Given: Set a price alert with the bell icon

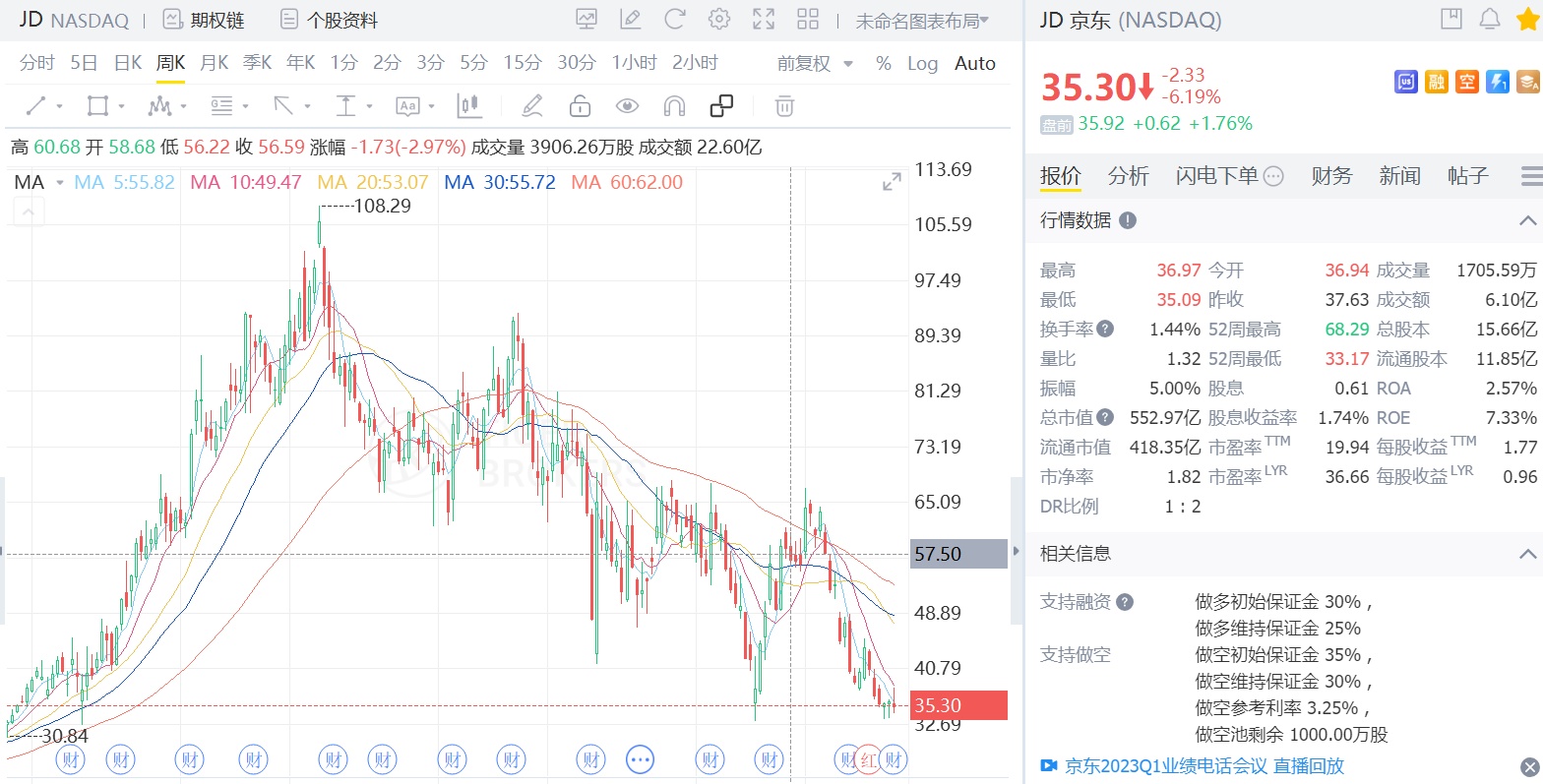Looking at the screenshot, I should (x=1490, y=19).
